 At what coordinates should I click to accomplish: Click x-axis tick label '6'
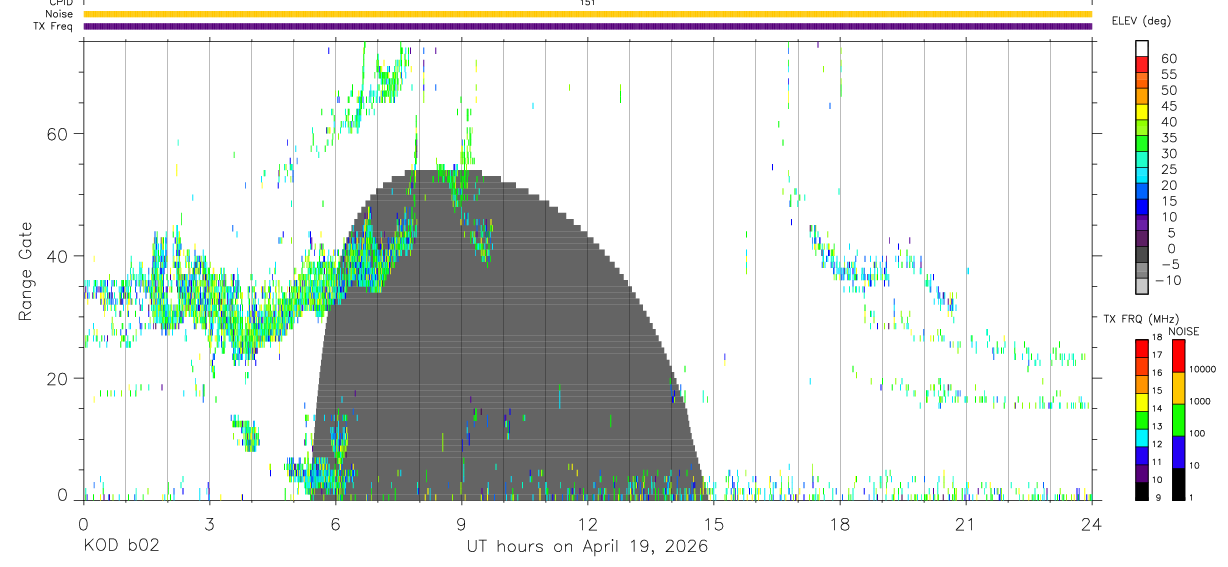(335, 523)
